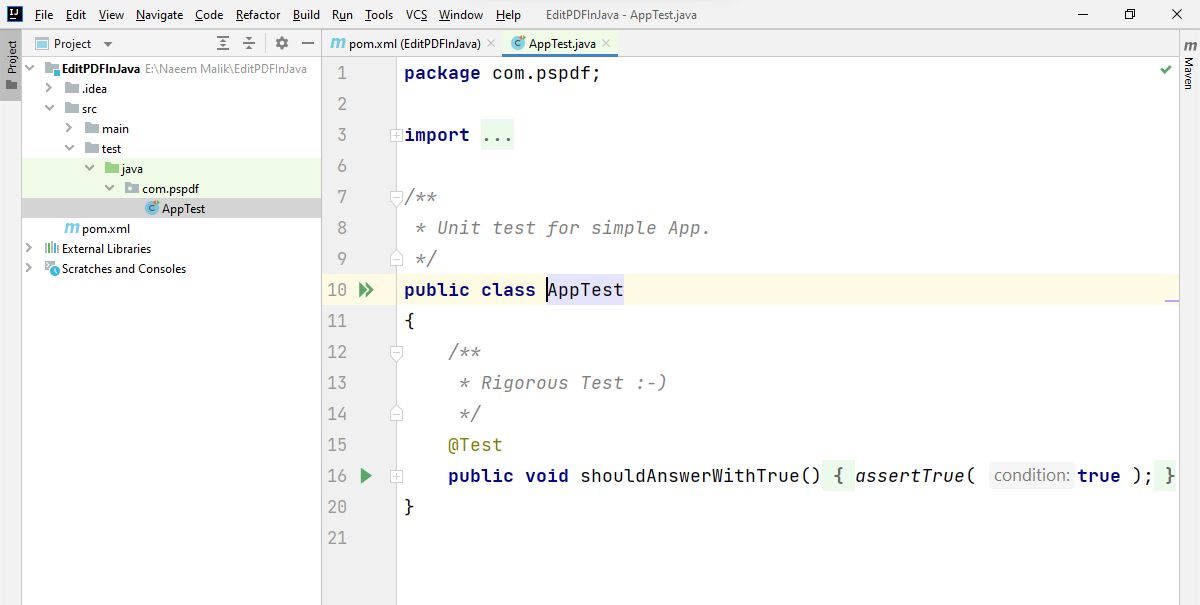Image resolution: width=1200 pixels, height=605 pixels.
Task: Collapse the src folder
Action: [49, 108]
